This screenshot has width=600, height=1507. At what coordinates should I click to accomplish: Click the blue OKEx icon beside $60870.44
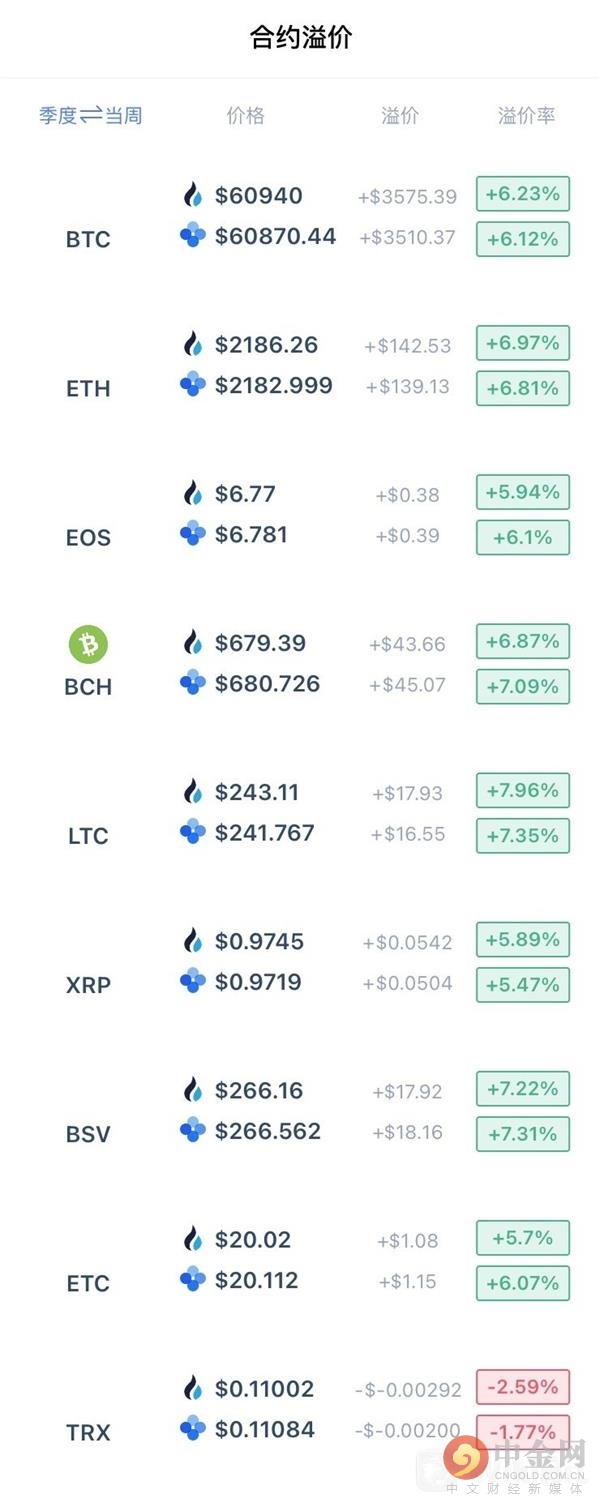tap(193, 237)
